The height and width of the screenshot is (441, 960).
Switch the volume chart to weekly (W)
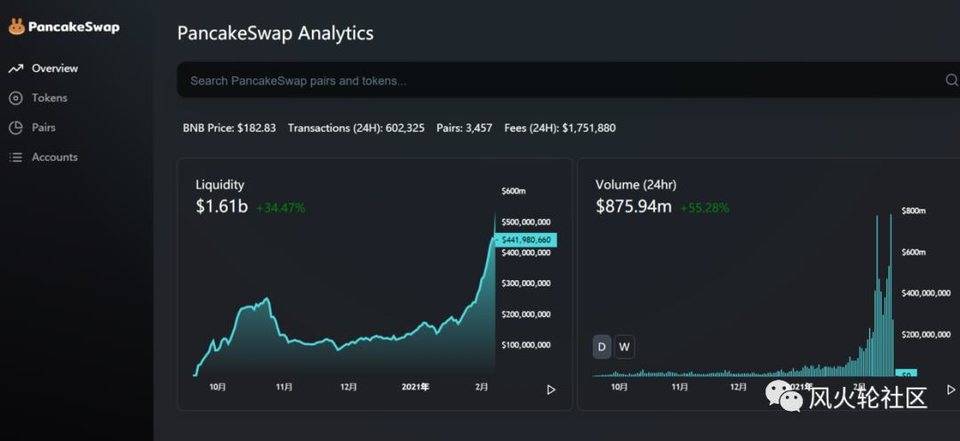[624, 347]
